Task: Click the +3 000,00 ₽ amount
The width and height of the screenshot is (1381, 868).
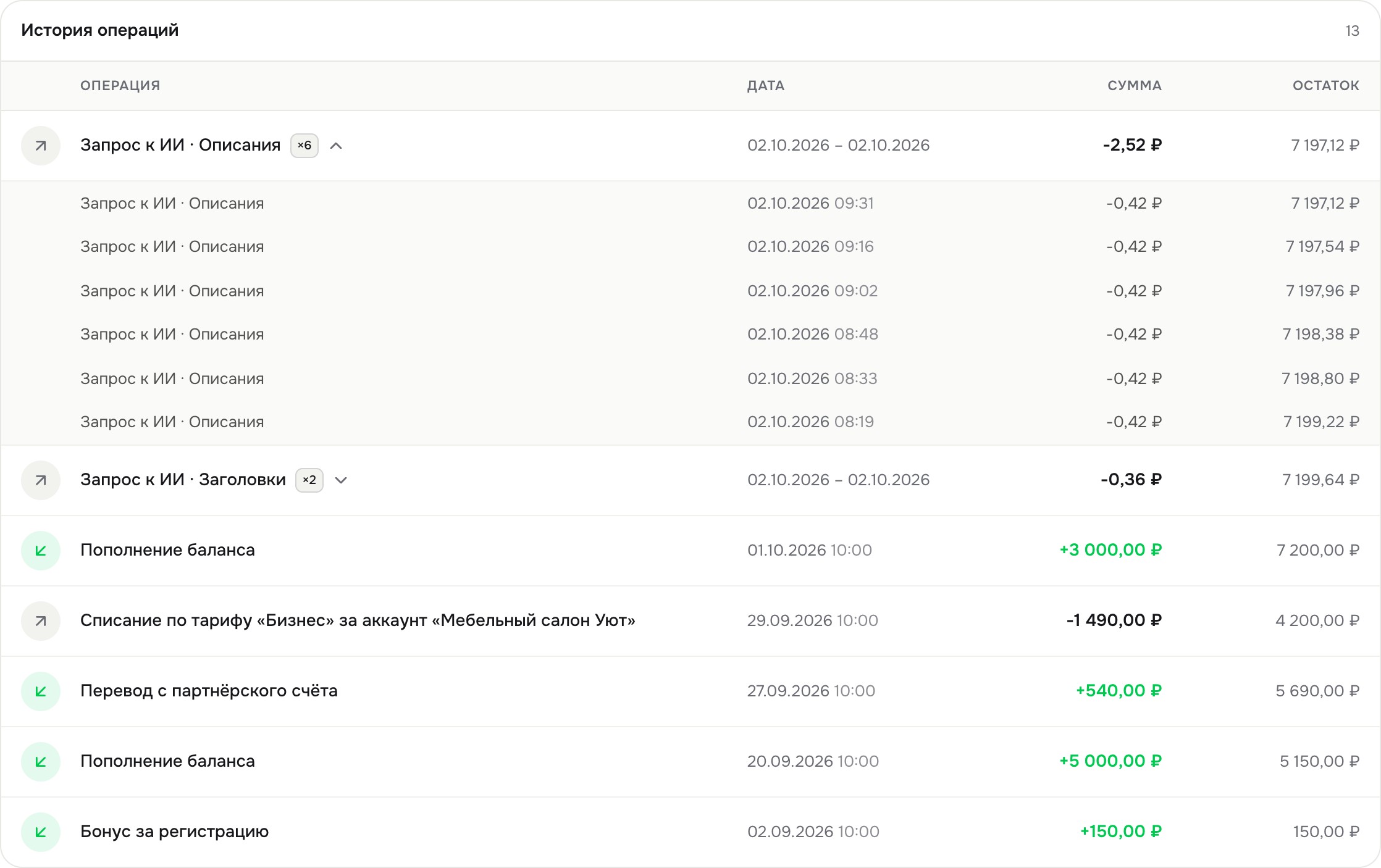Action: click(x=1110, y=550)
